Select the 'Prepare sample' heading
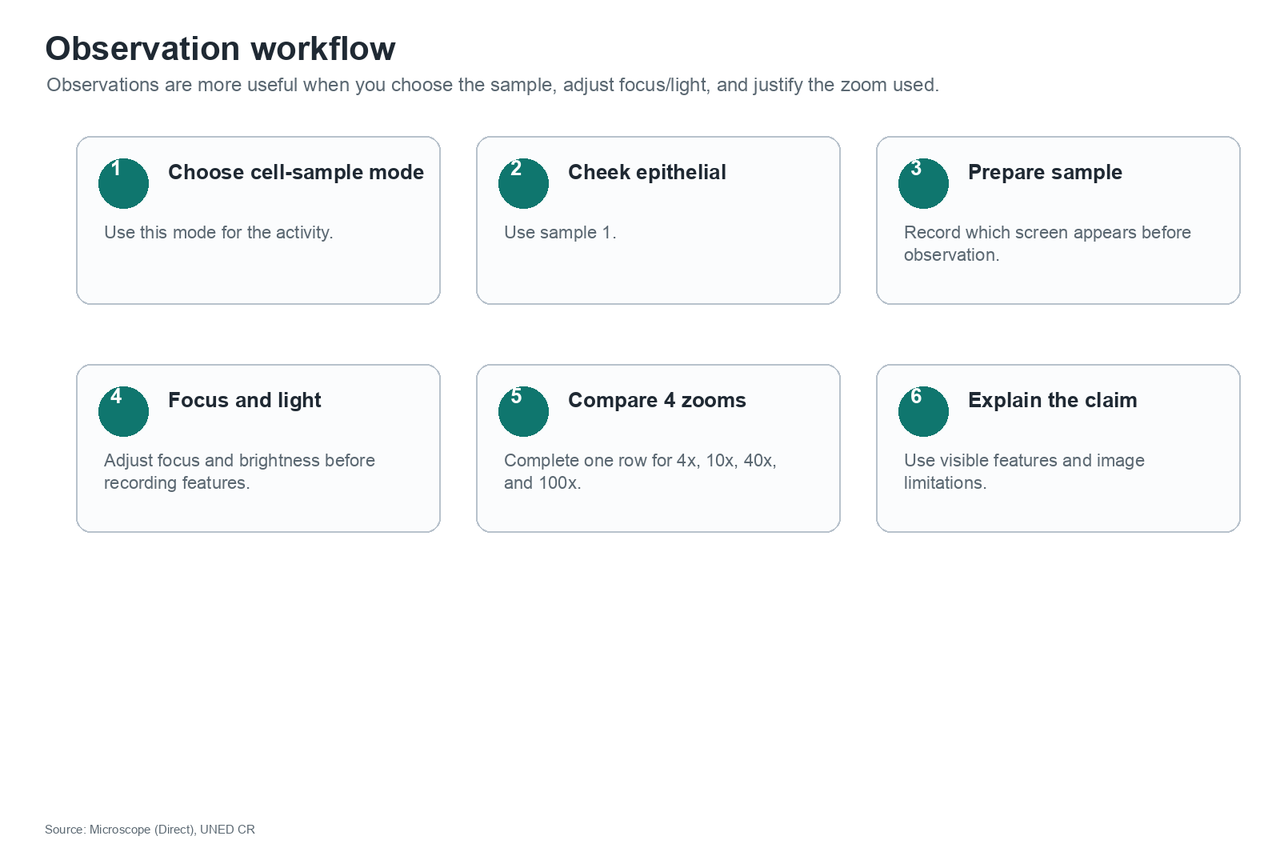 click(1045, 172)
